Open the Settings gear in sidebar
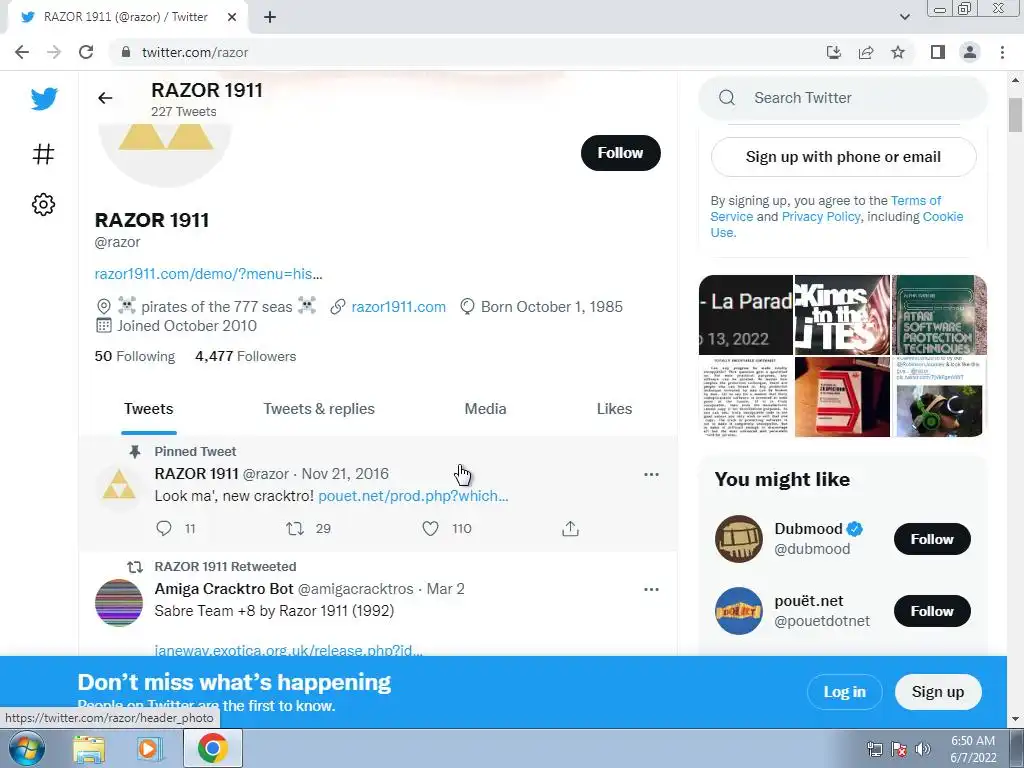1024x768 pixels. pos(43,204)
